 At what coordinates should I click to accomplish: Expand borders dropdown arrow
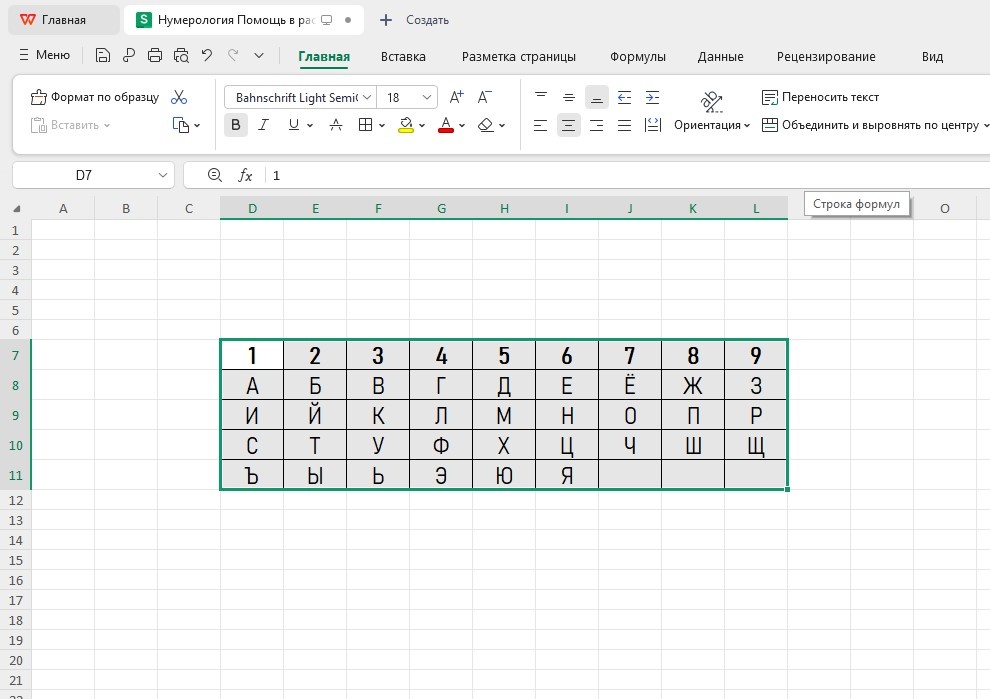(x=382, y=126)
